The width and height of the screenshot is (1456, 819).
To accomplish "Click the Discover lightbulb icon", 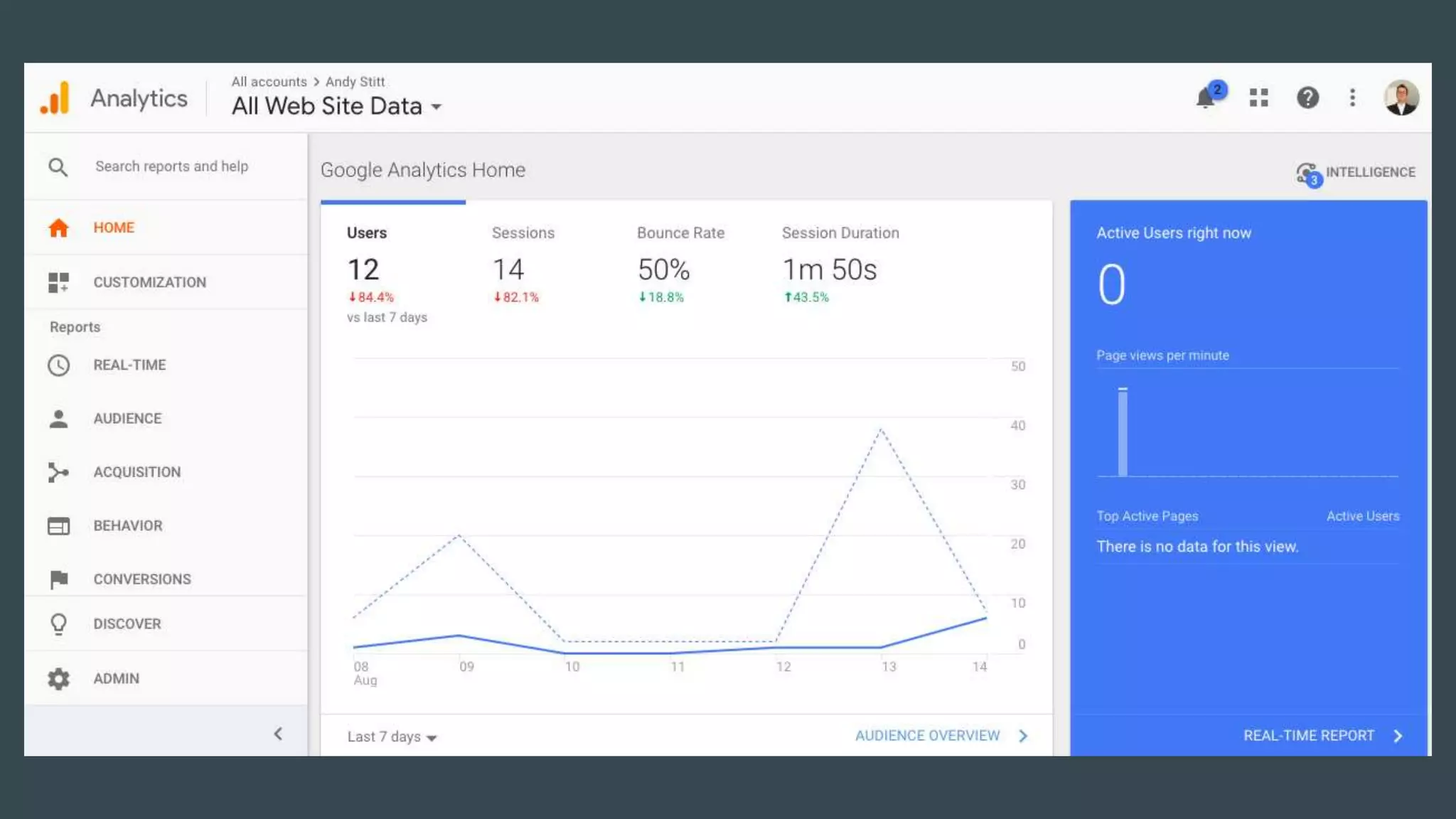I will click(58, 624).
